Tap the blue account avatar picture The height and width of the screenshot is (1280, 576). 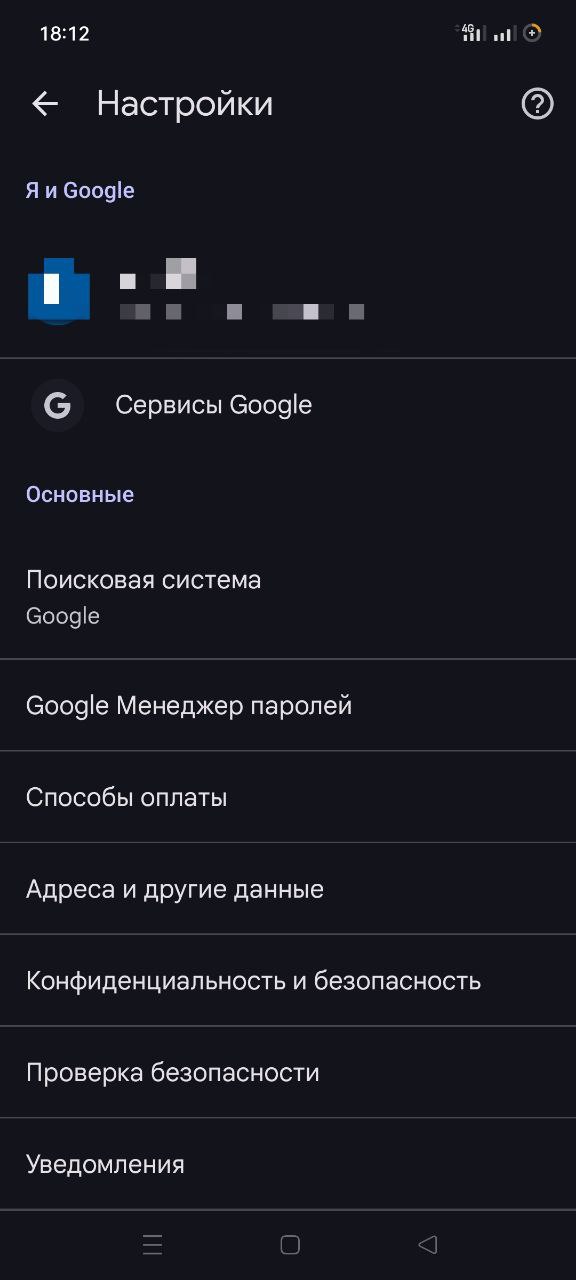(59, 290)
